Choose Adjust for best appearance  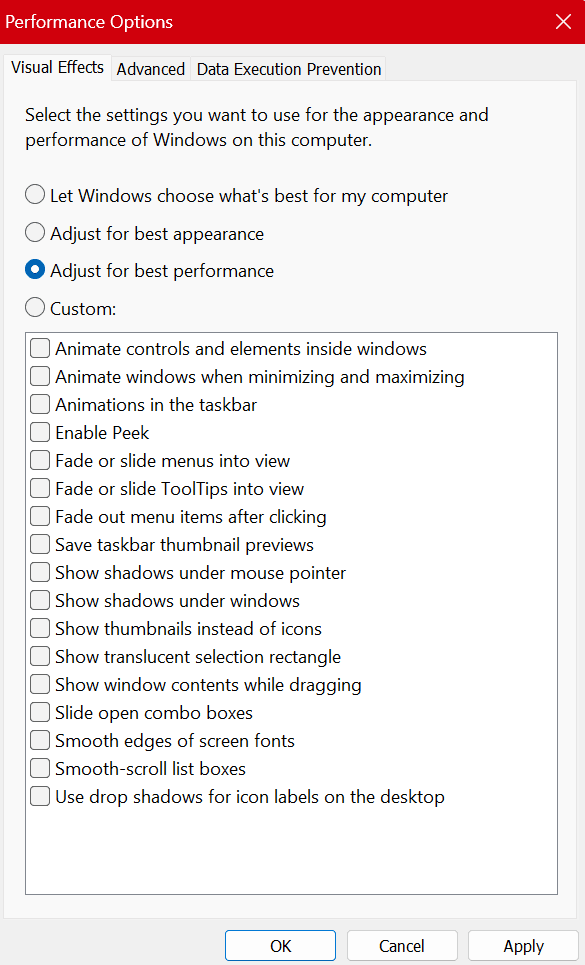click(x=35, y=232)
